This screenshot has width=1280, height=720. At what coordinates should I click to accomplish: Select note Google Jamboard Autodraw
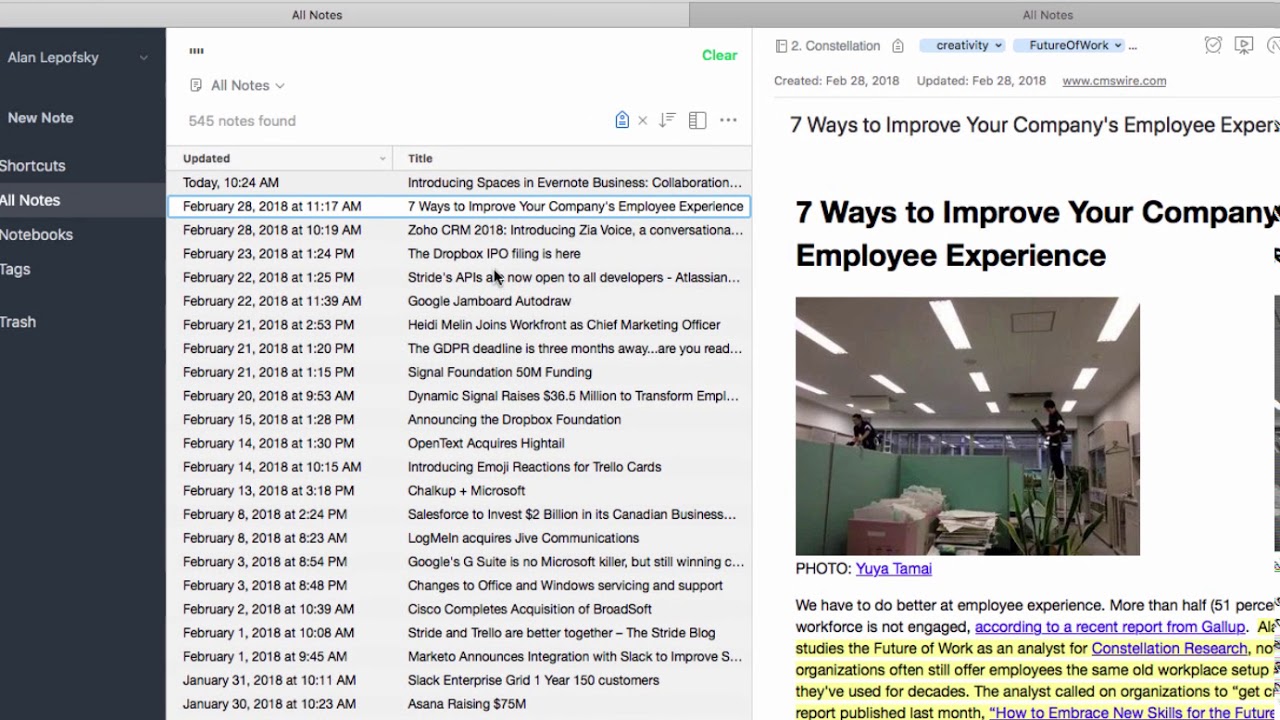459,301
